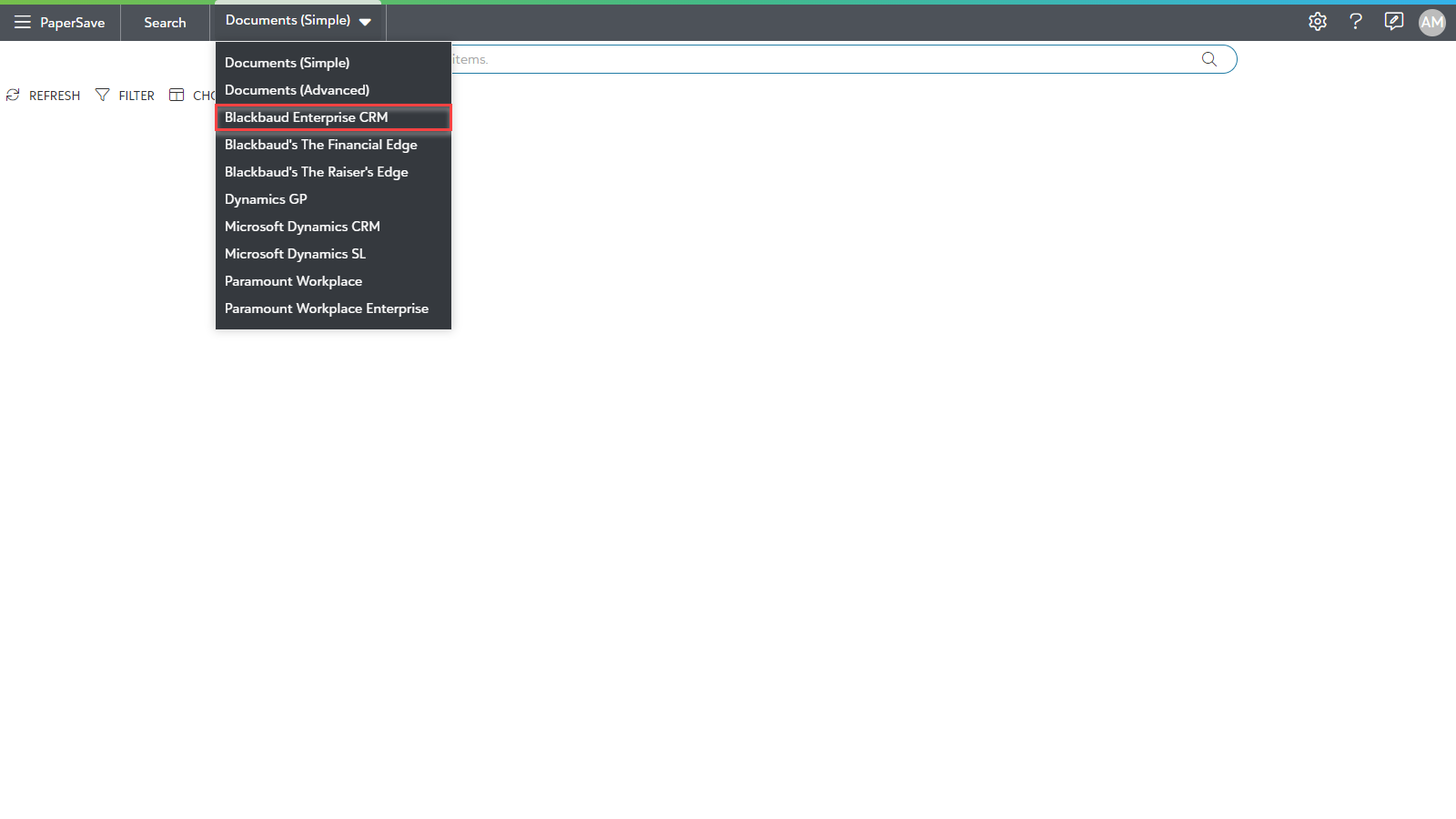The width and height of the screenshot is (1456, 819).
Task: Open the PaperSave hamburger menu
Action: (x=22, y=22)
